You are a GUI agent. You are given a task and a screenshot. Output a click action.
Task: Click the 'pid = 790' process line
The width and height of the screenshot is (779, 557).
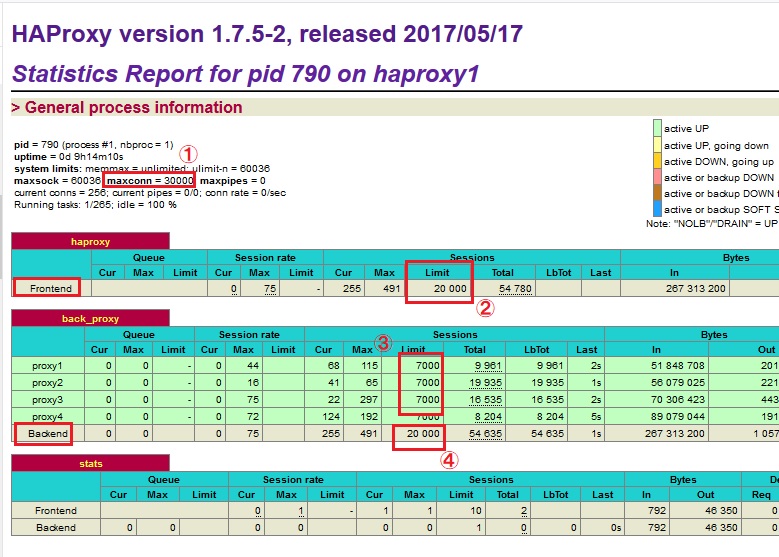coord(93,145)
